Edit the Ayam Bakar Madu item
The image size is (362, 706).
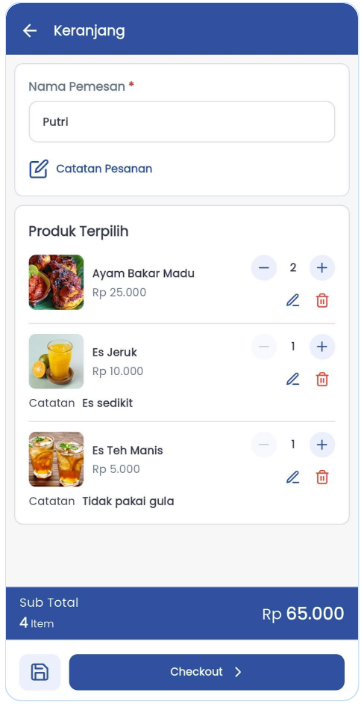293,300
